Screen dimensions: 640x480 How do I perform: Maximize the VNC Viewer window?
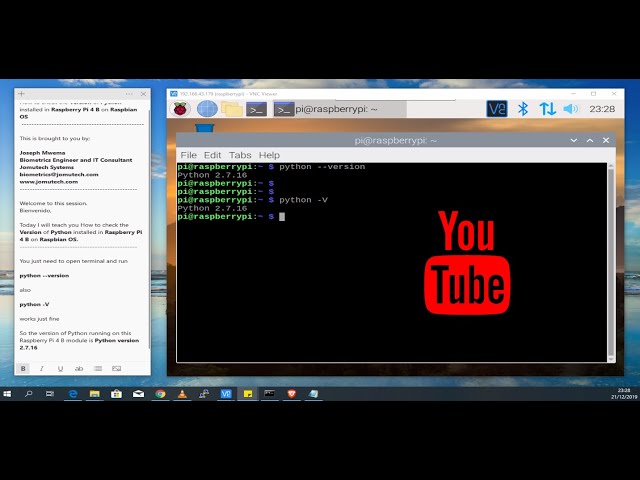click(x=593, y=94)
